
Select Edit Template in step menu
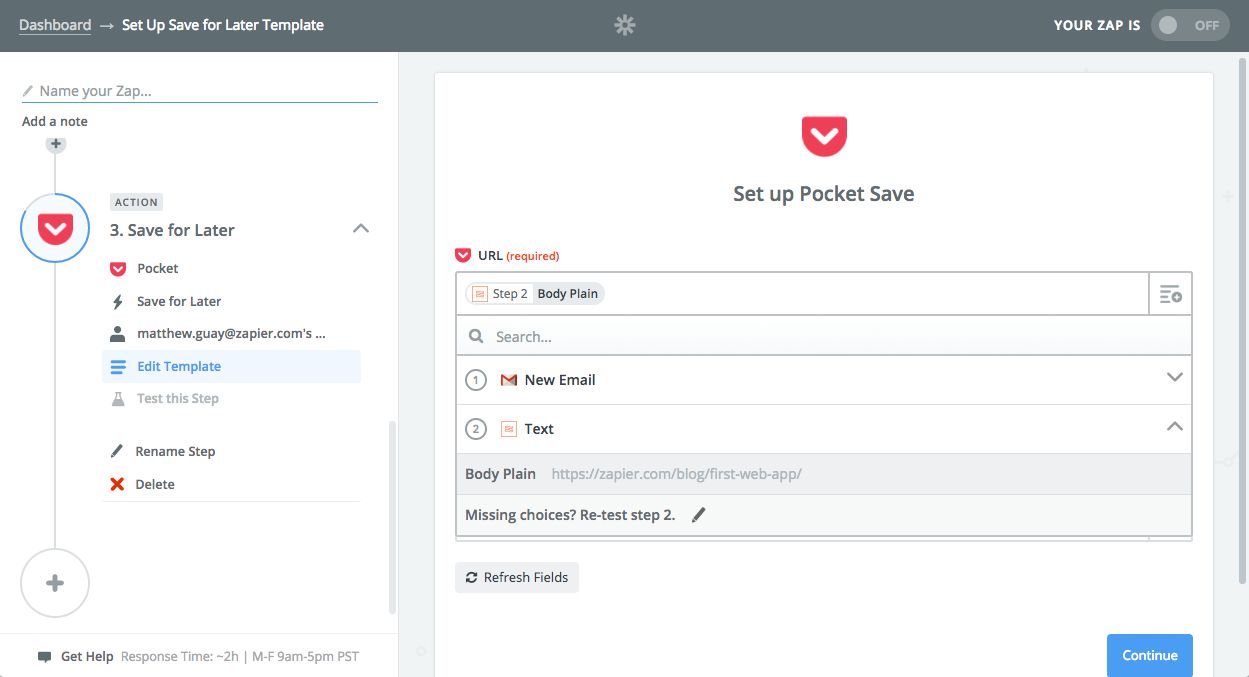232,366
